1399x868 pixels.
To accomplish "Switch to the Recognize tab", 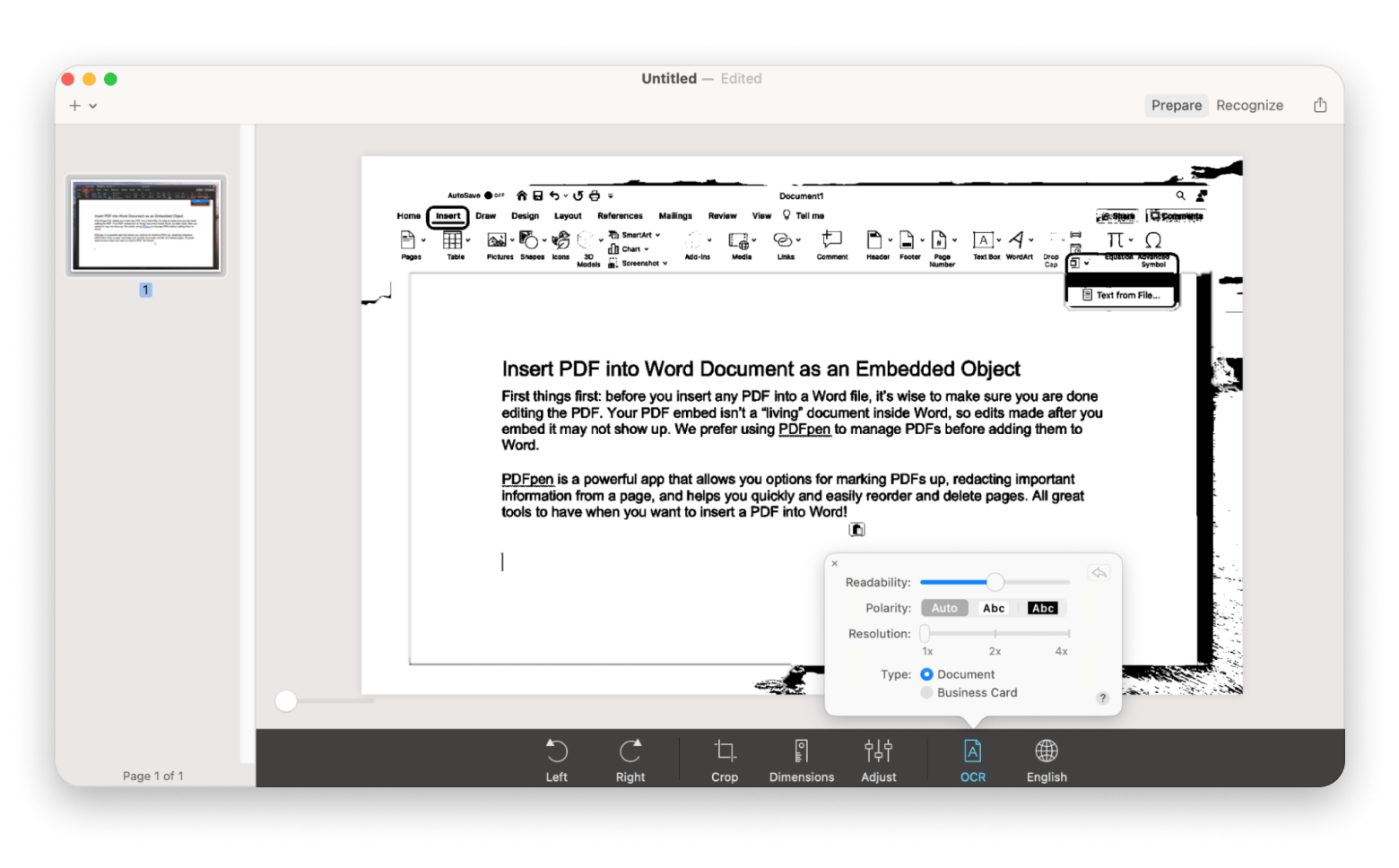I will tap(1249, 105).
